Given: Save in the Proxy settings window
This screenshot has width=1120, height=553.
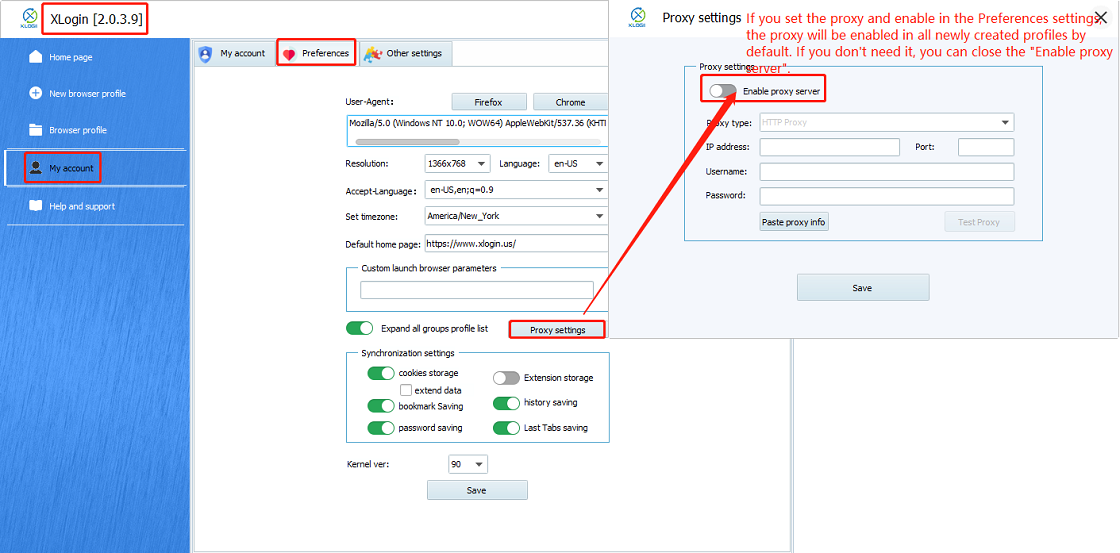Looking at the screenshot, I should tap(863, 287).
